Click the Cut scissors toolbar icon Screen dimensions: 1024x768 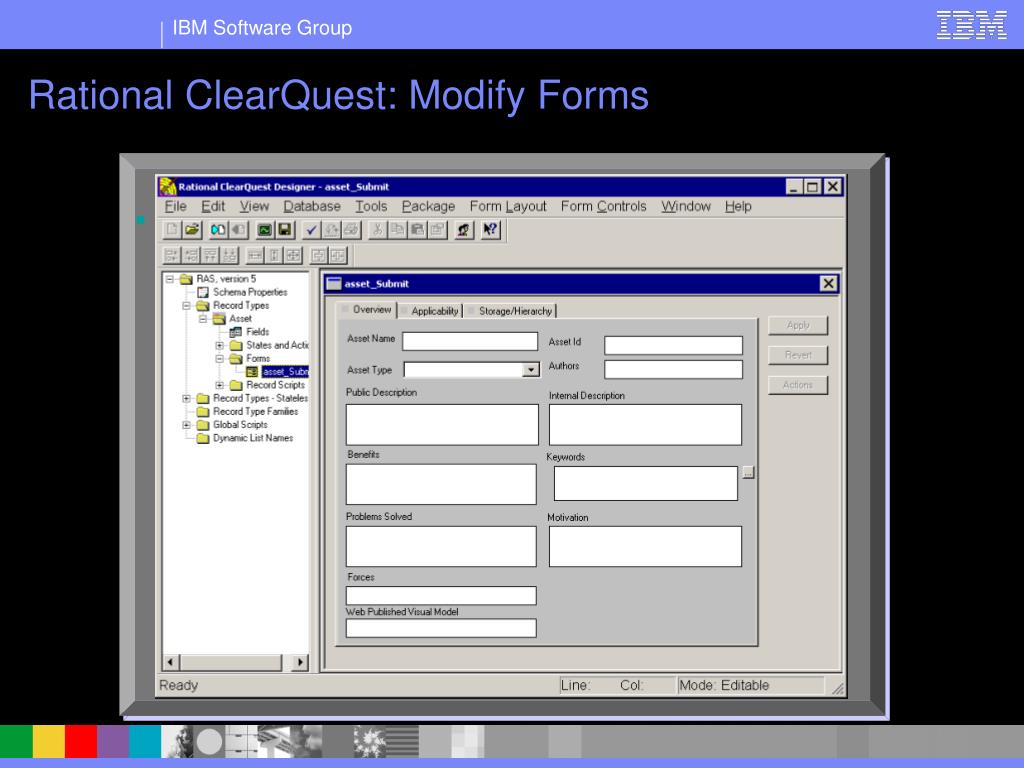point(377,230)
